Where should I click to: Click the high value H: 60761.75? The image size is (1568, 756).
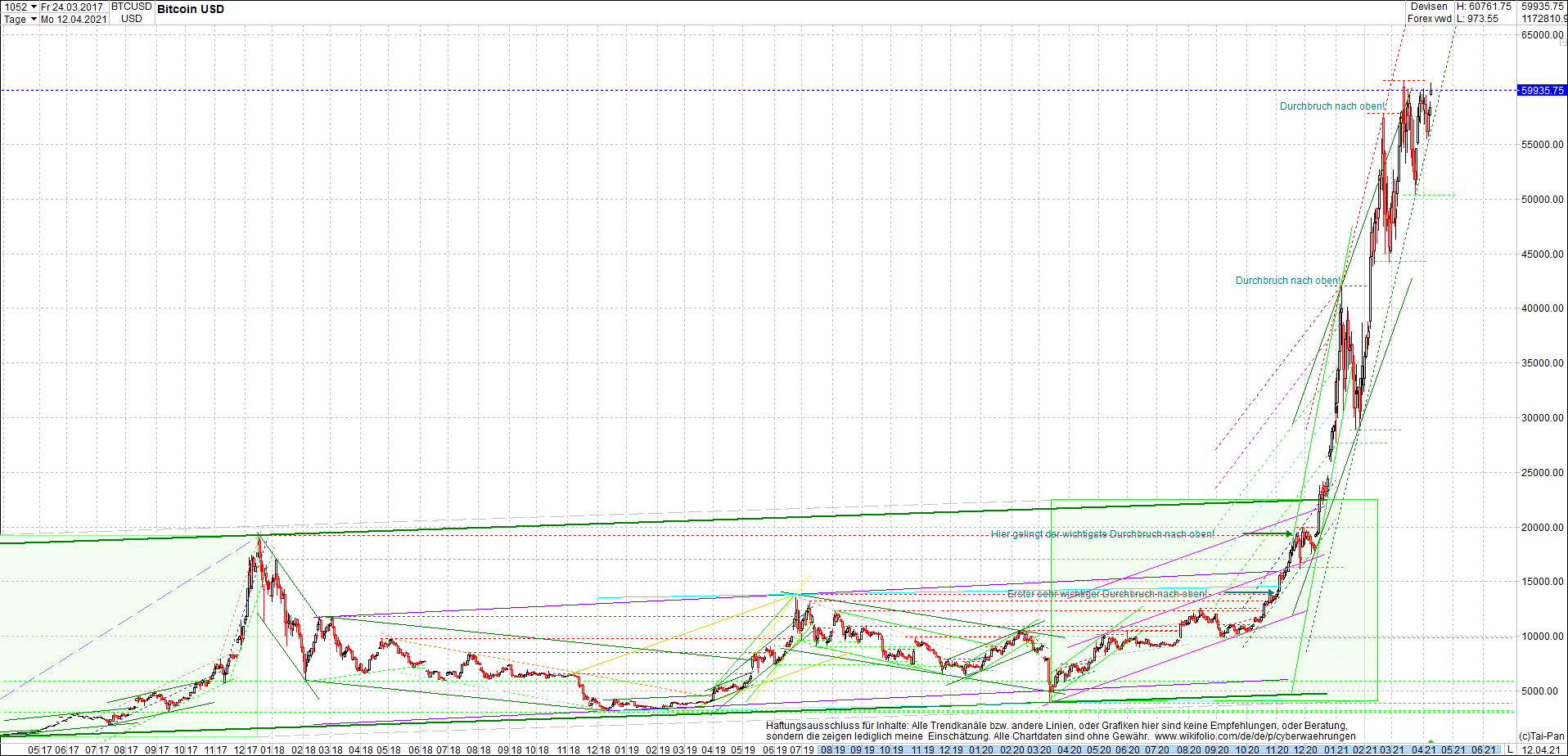coord(1484,7)
